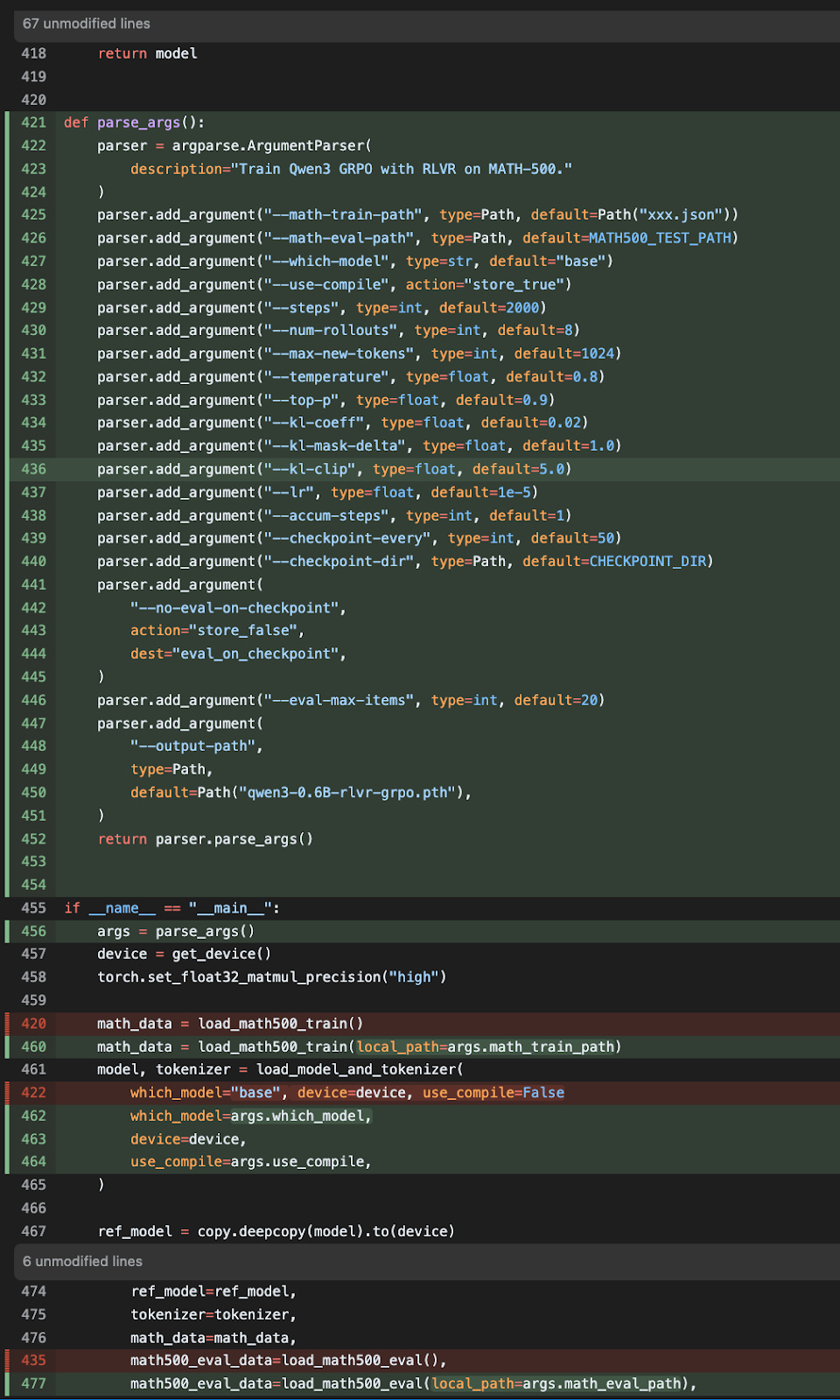The image size is (840, 1400).
Task: Click highlighted "local_path=args.math_eval_path" text
Action: click(x=556, y=1383)
